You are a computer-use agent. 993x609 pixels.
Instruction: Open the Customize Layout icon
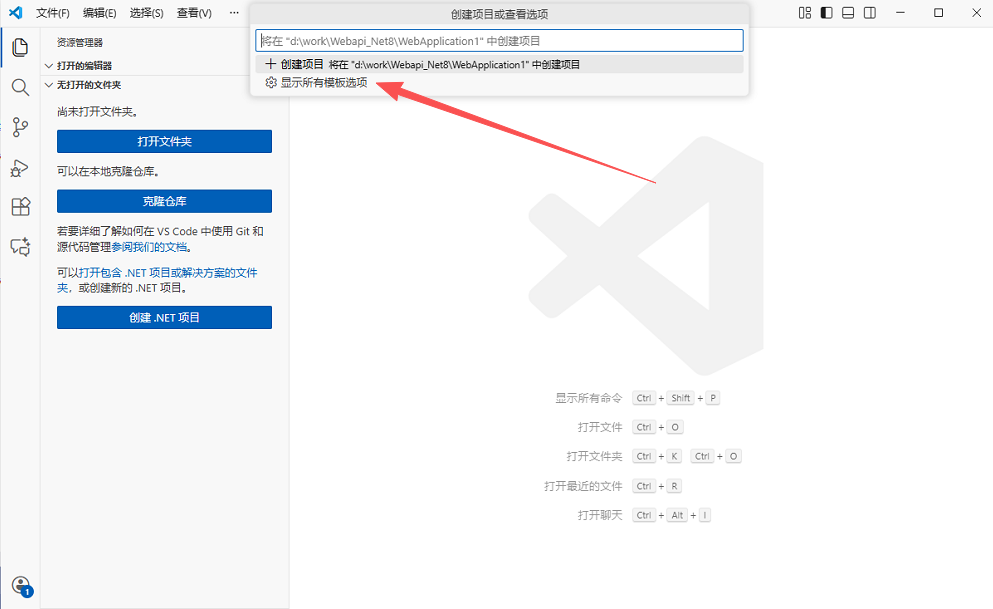805,13
